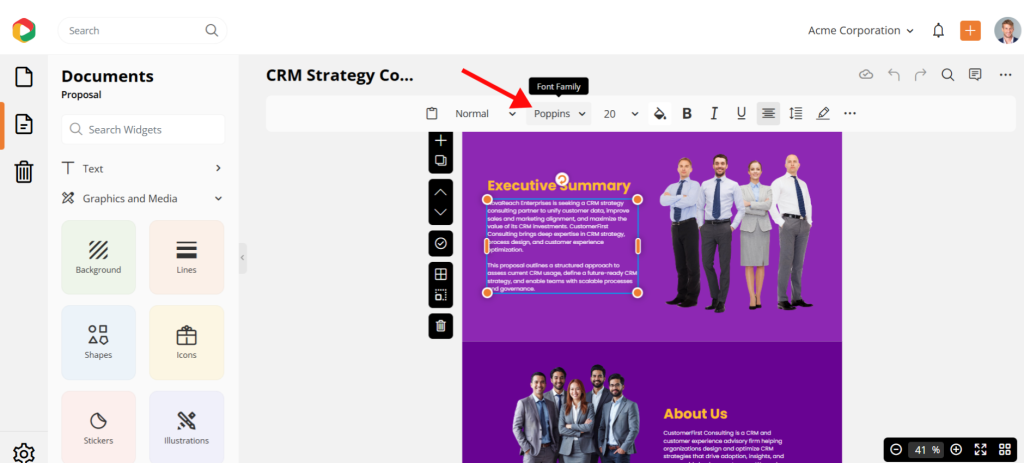
Task: Click the add section plus icon
Action: [441, 140]
